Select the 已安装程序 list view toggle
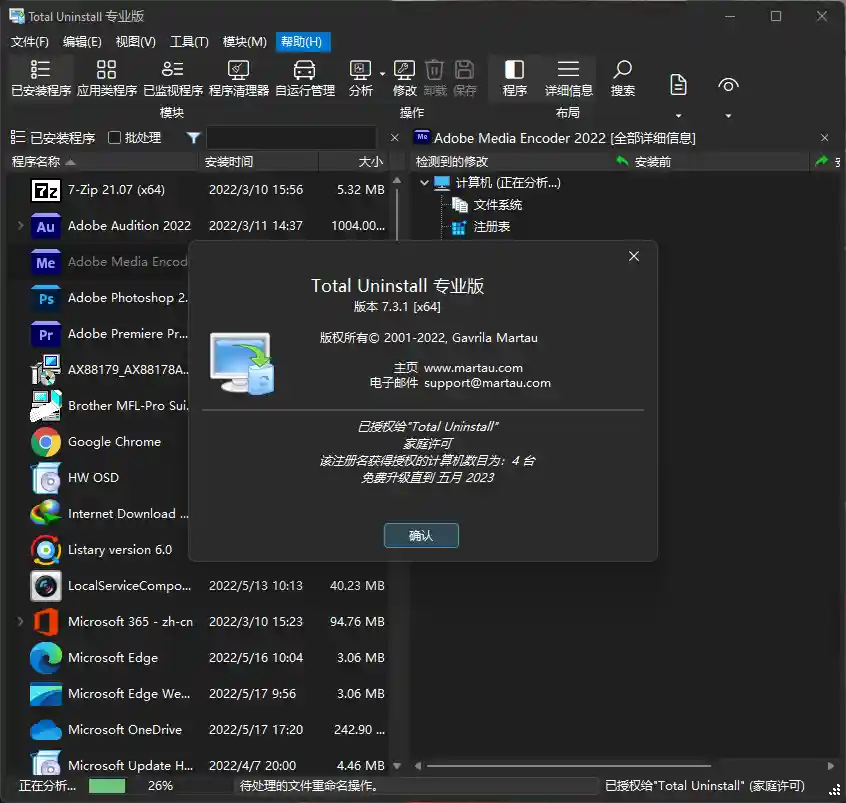This screenshot has height=803, width=846. pos(15,137)
